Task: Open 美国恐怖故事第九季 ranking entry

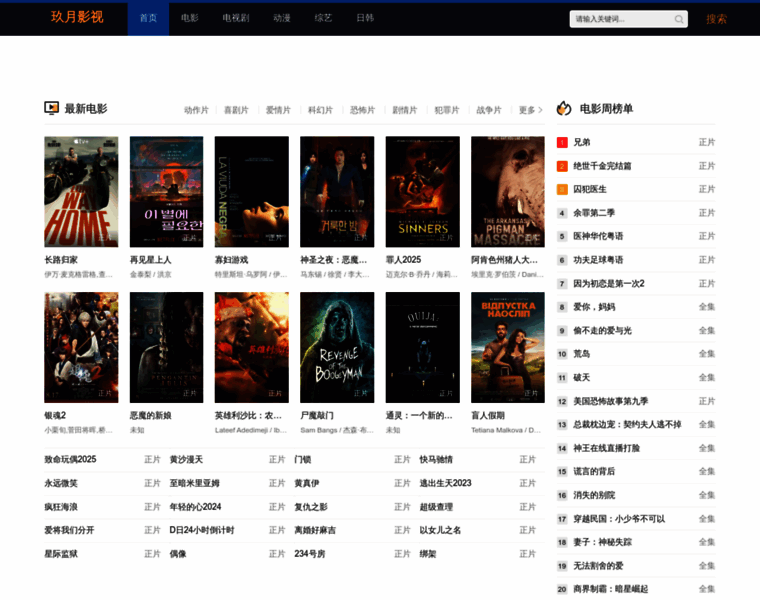Action: [611, 401]
